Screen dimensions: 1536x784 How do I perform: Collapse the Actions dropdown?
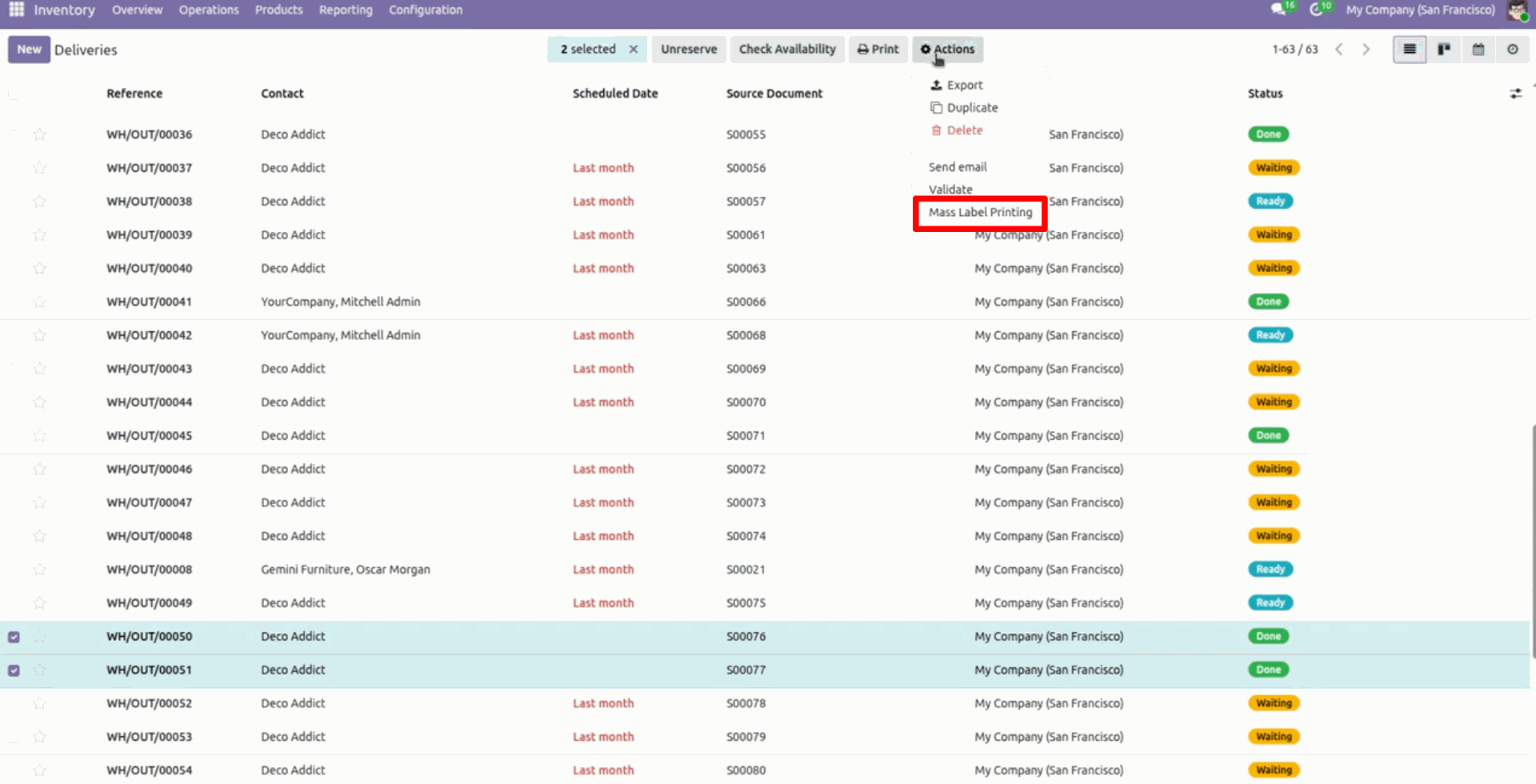[x=947, y=50]
